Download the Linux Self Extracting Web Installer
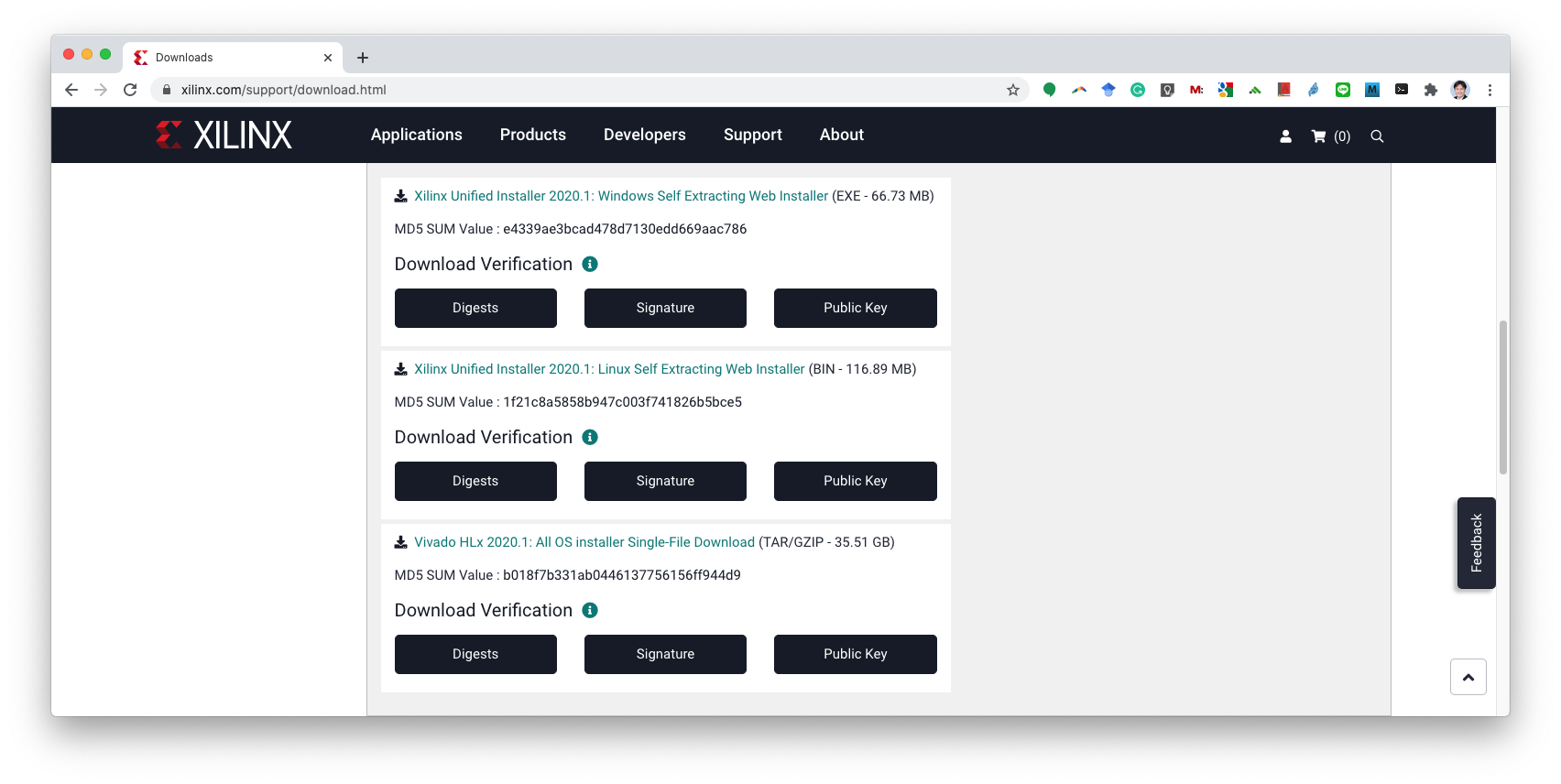The height and width of the screenshot is (784, 1561). pyautogui.click(x=609, y=369)
